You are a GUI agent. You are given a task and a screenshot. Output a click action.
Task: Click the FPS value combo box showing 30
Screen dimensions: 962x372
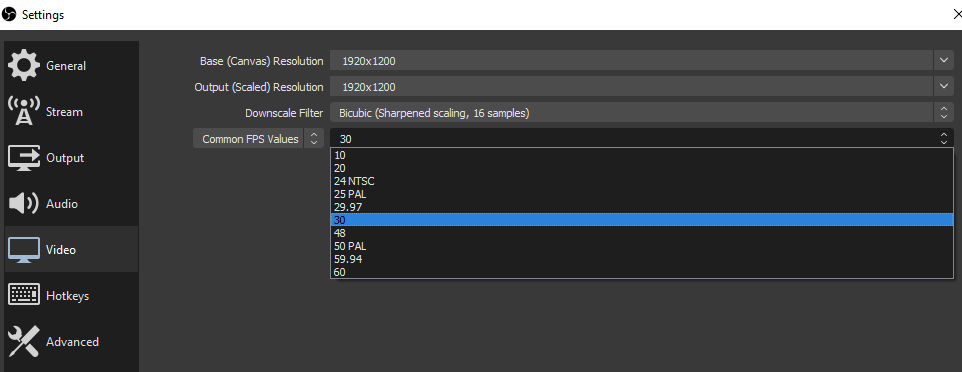pyautogui.click(x=642, y=139)
